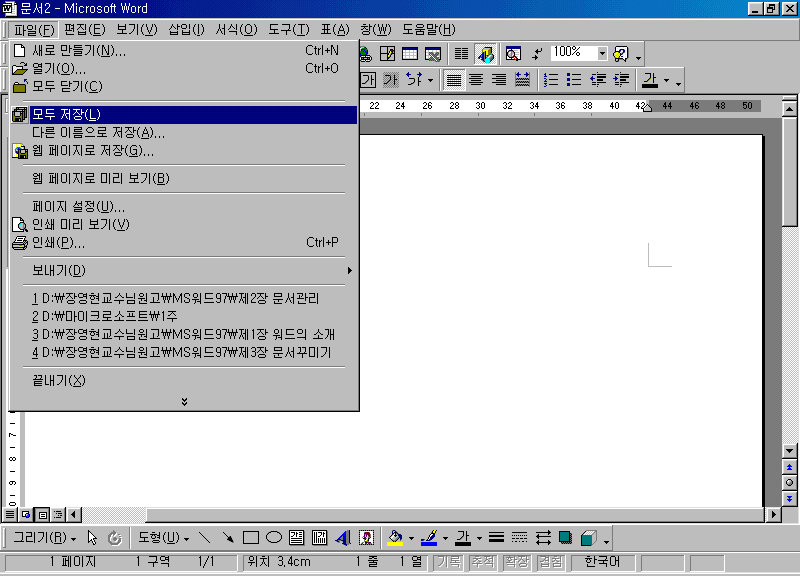The height and width of the screenshot is (576, 800).
Task: Toggle the character shading icon
Action: 390,80
